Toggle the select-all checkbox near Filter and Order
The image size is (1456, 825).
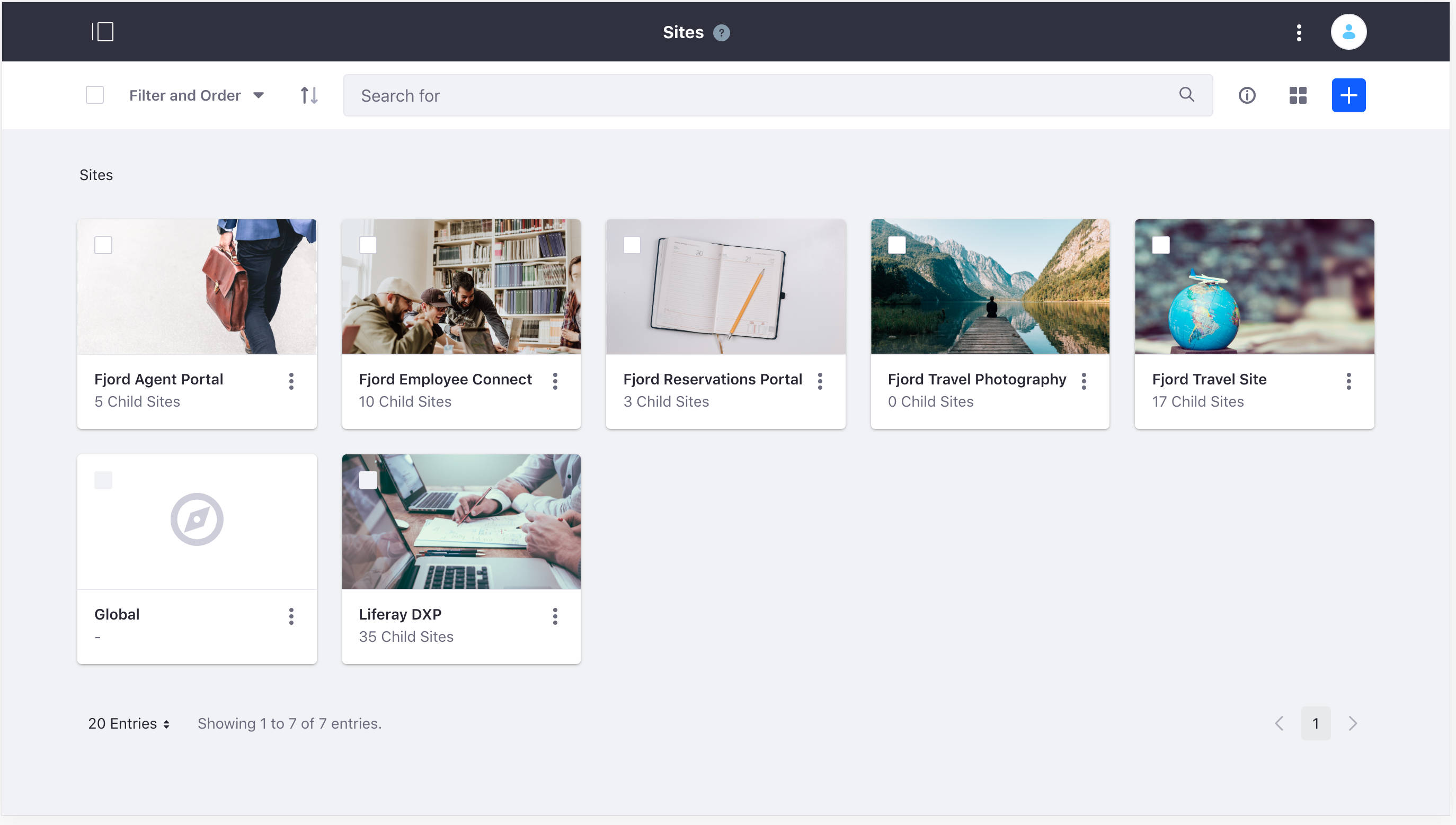point(95,95)
